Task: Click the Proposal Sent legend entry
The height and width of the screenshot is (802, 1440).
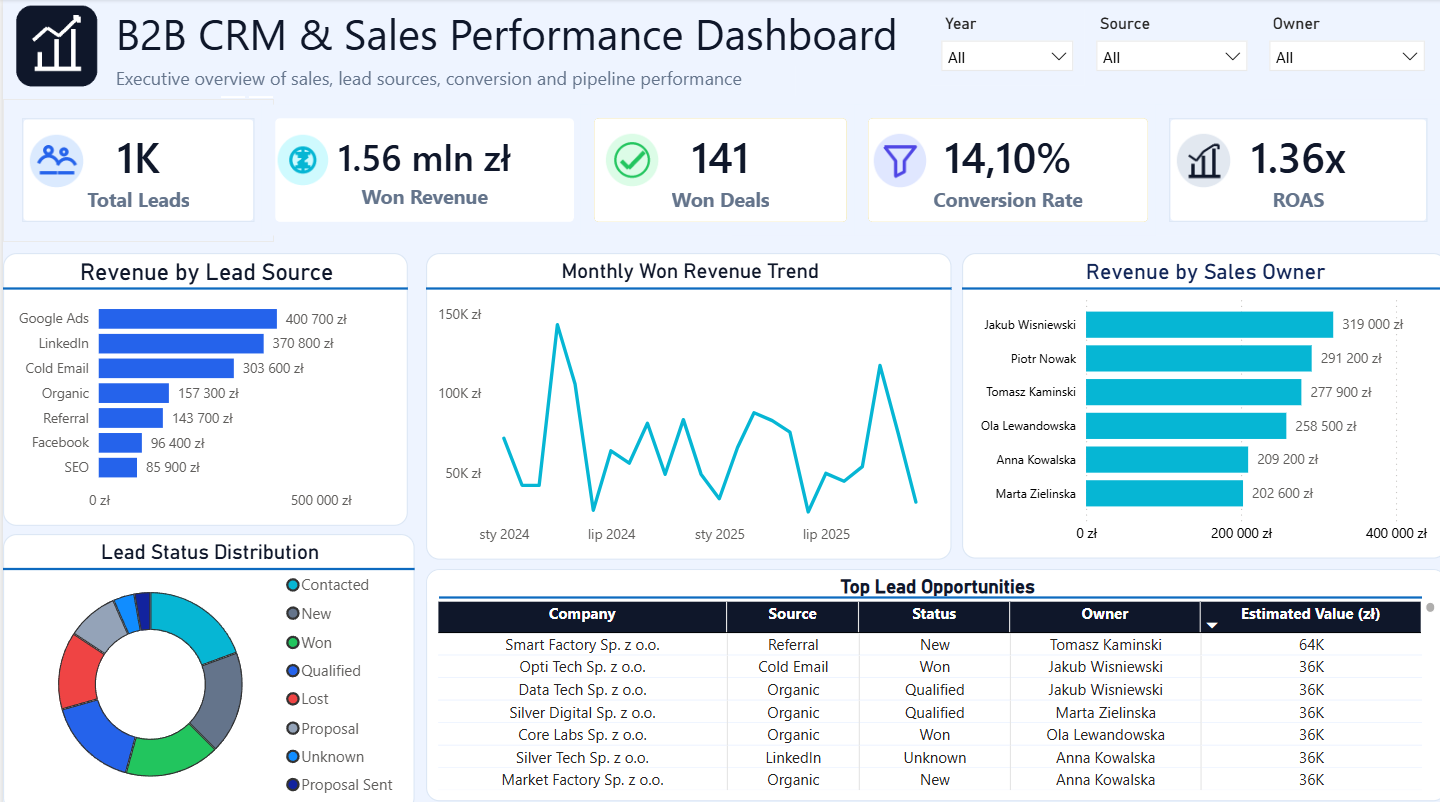Action: click(339, 785)
